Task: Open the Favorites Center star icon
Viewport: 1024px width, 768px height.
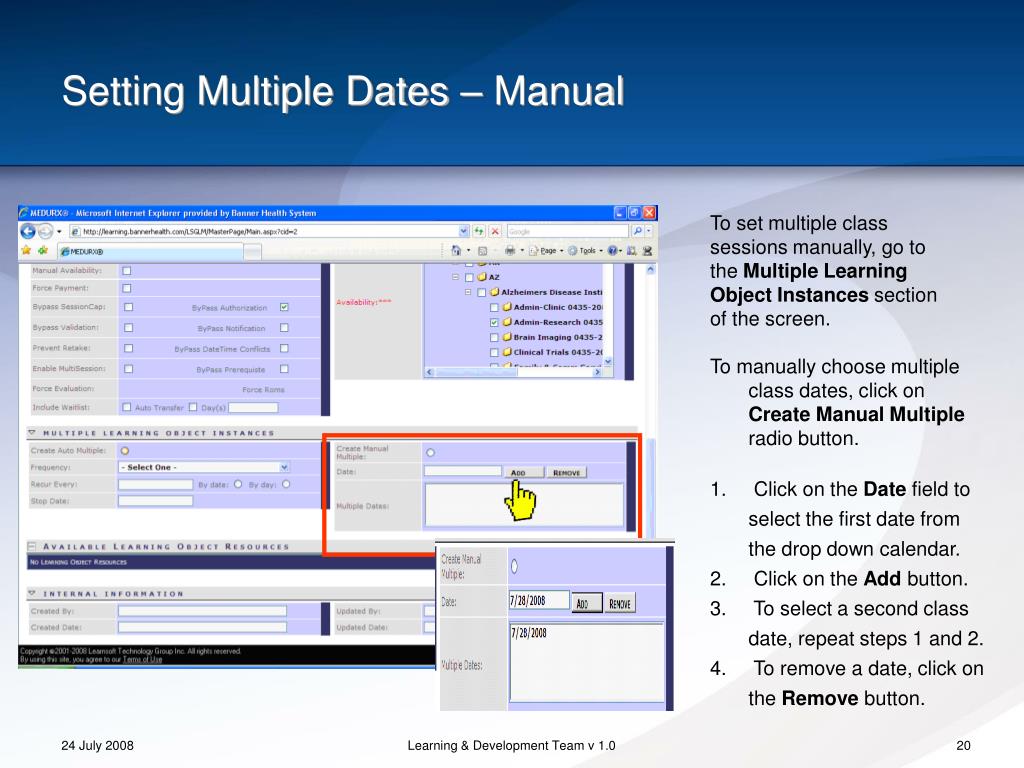Action: 26,250
